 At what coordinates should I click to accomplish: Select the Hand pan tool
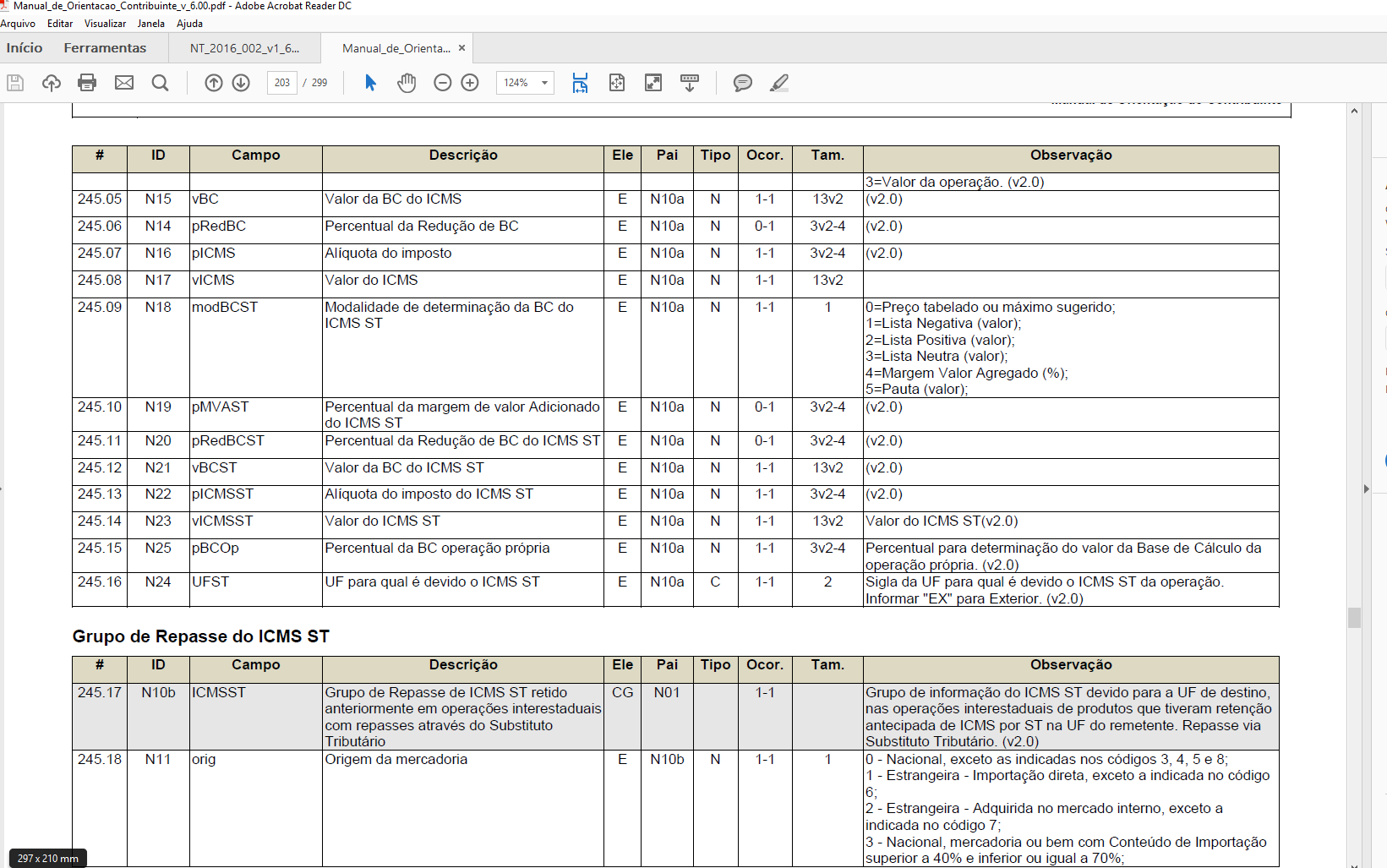coord(407,83)
